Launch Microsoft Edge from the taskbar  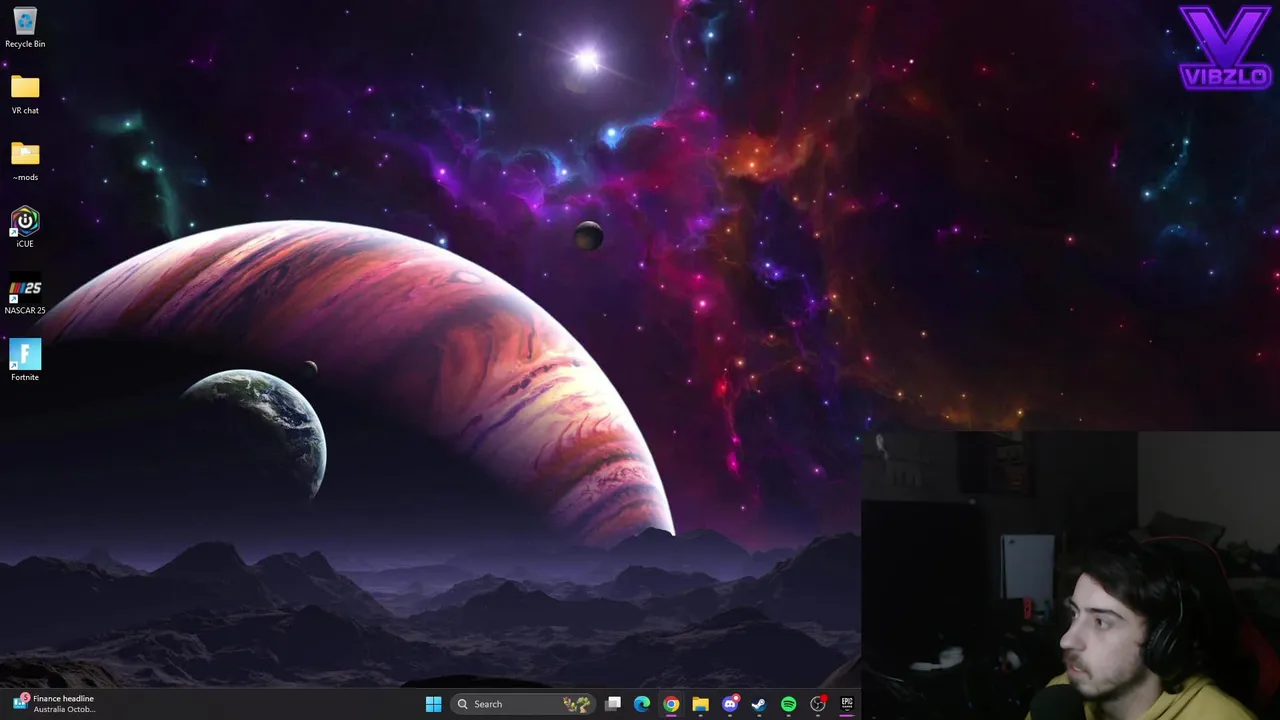pos(642,704)
